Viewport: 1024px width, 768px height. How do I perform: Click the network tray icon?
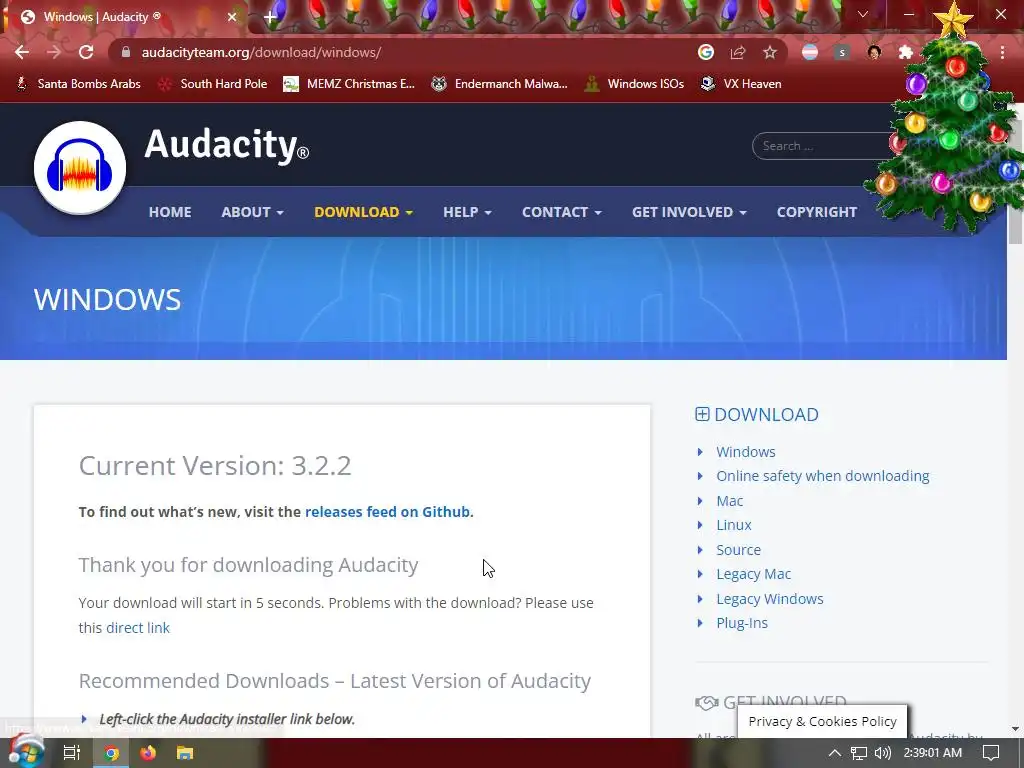859,753
